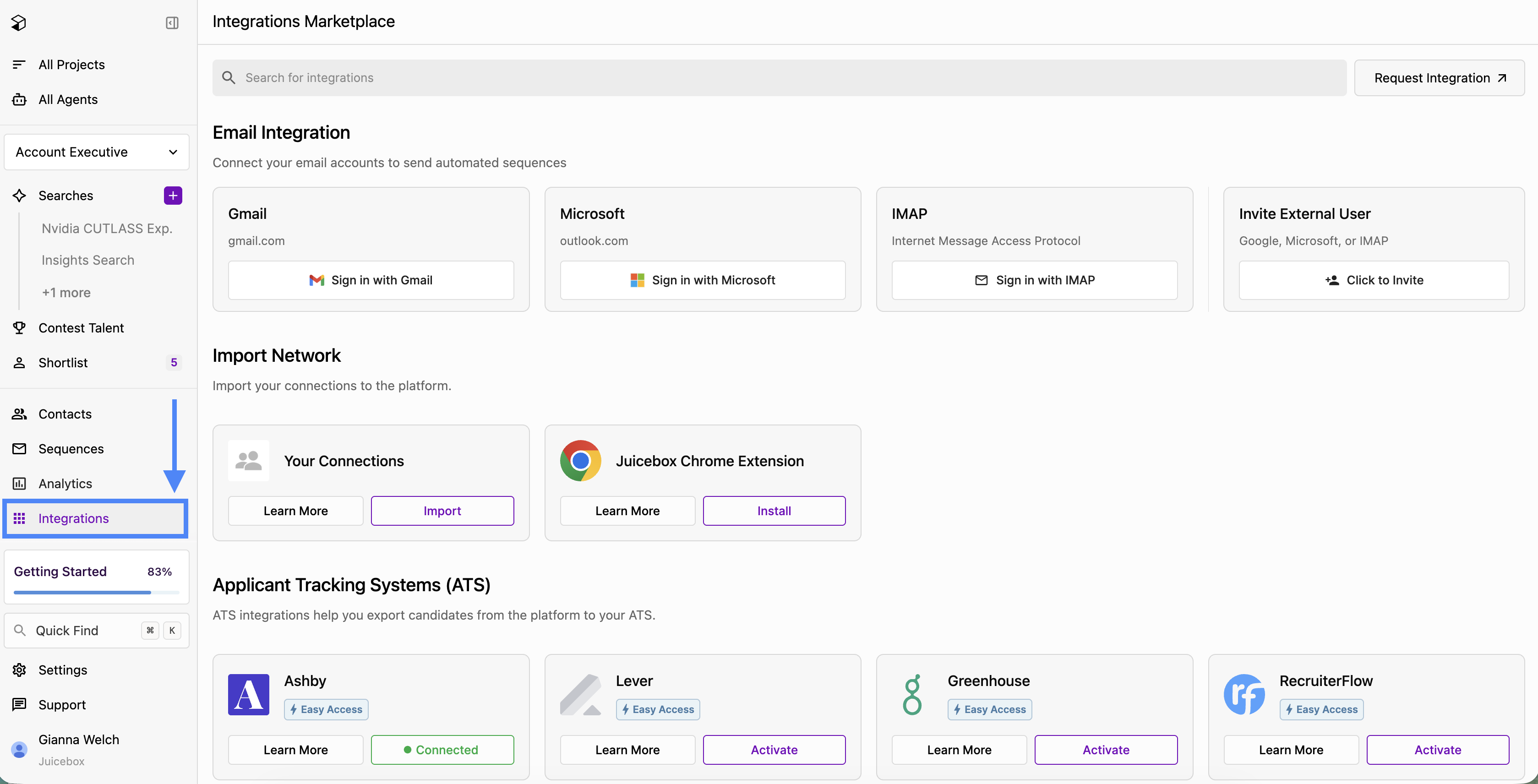
Task: Open the Ashby logo icon
Action: click(248, 694)
